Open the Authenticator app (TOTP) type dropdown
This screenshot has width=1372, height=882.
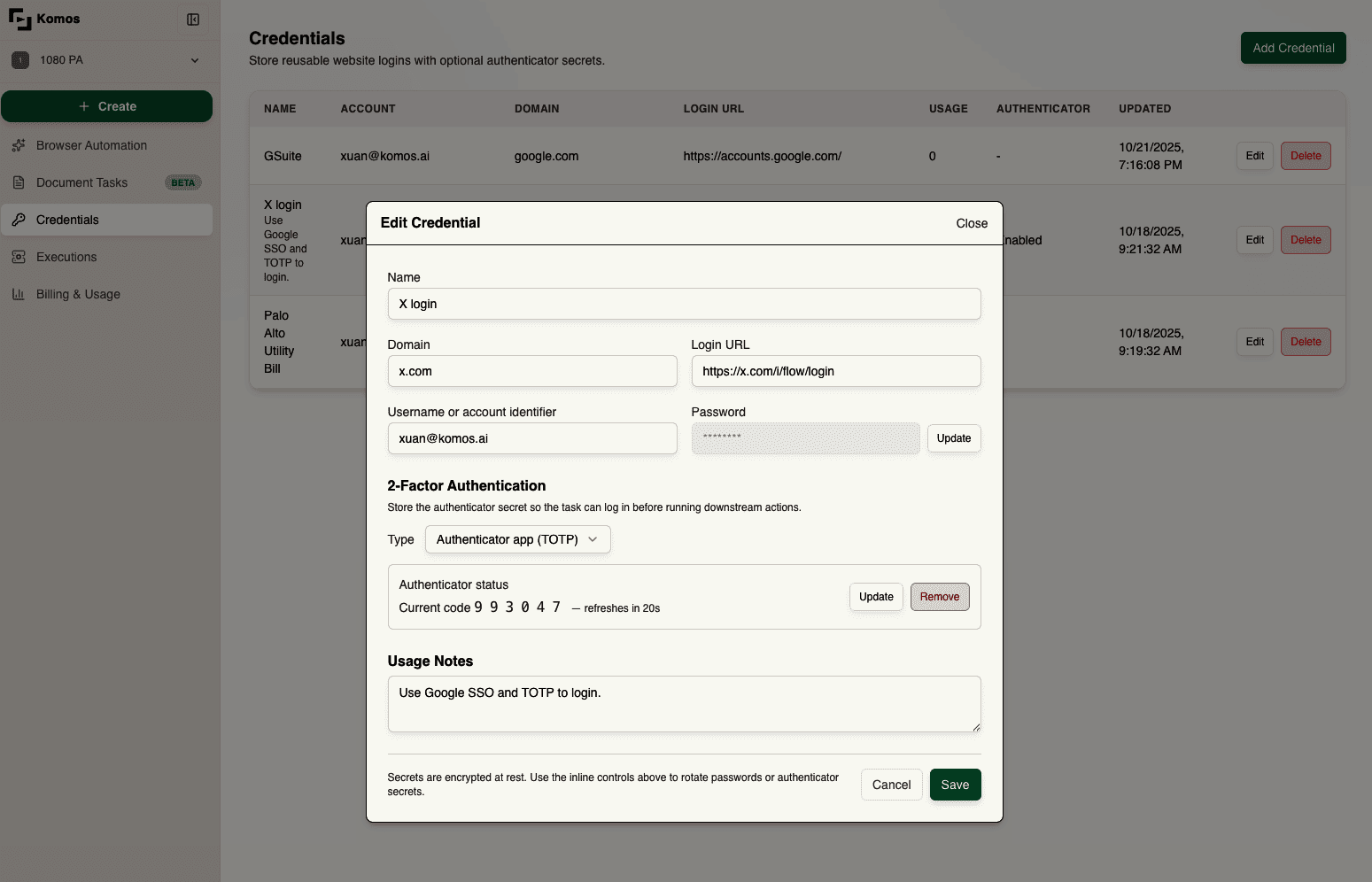click(517, 539)
